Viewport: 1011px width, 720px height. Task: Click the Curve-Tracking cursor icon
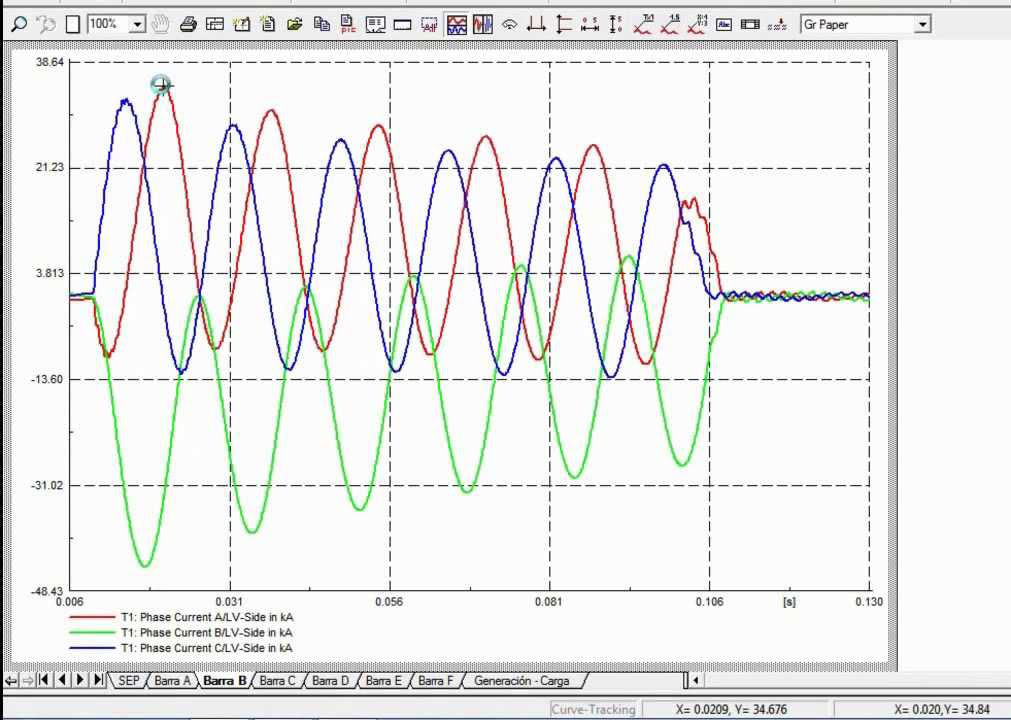pos(509,23)
